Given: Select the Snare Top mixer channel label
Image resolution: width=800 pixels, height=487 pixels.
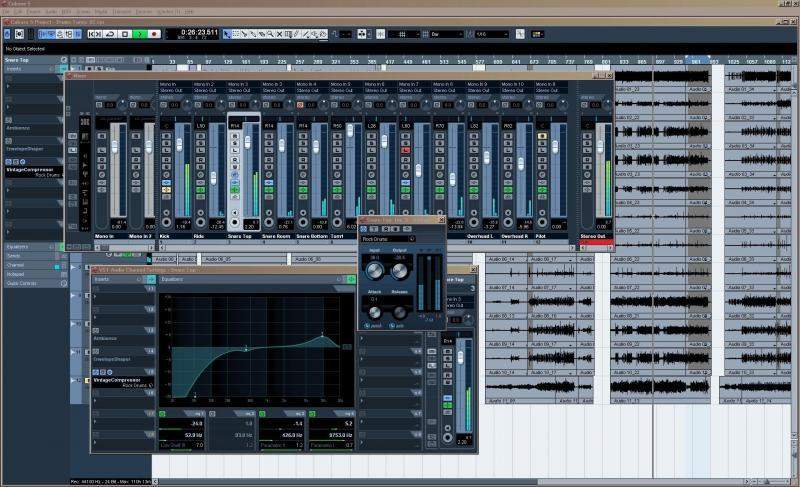Looking at the screenshot, I should pos(240,237).
